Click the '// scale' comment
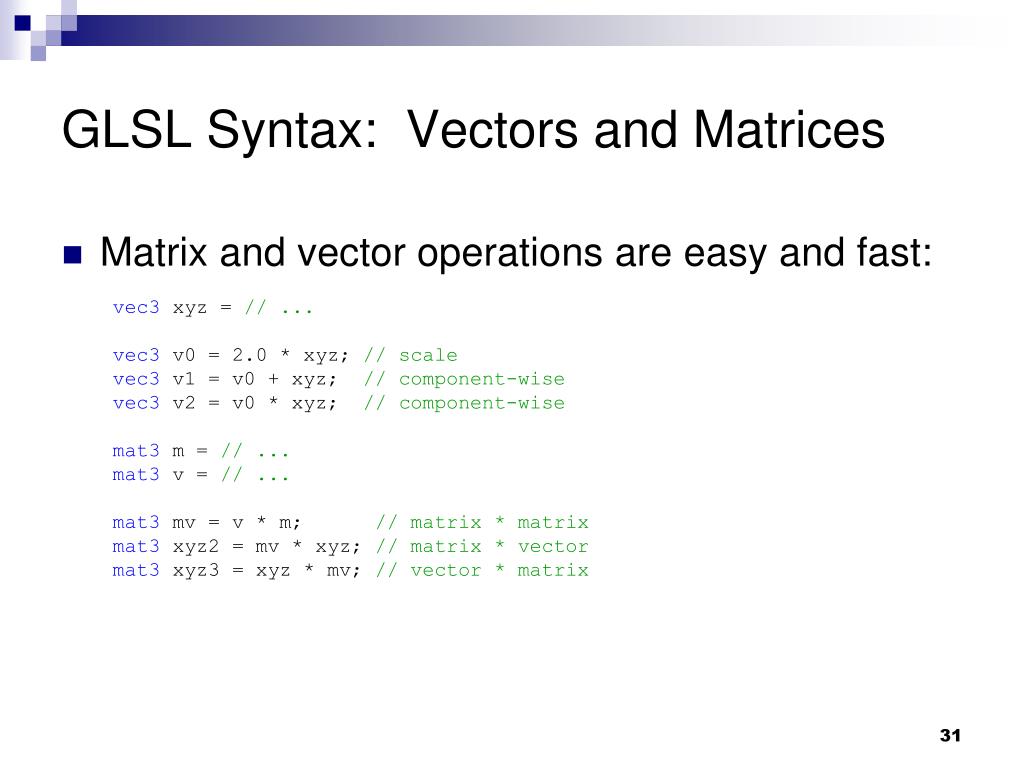The image size is (1024, 768). (x=411, y=355)
